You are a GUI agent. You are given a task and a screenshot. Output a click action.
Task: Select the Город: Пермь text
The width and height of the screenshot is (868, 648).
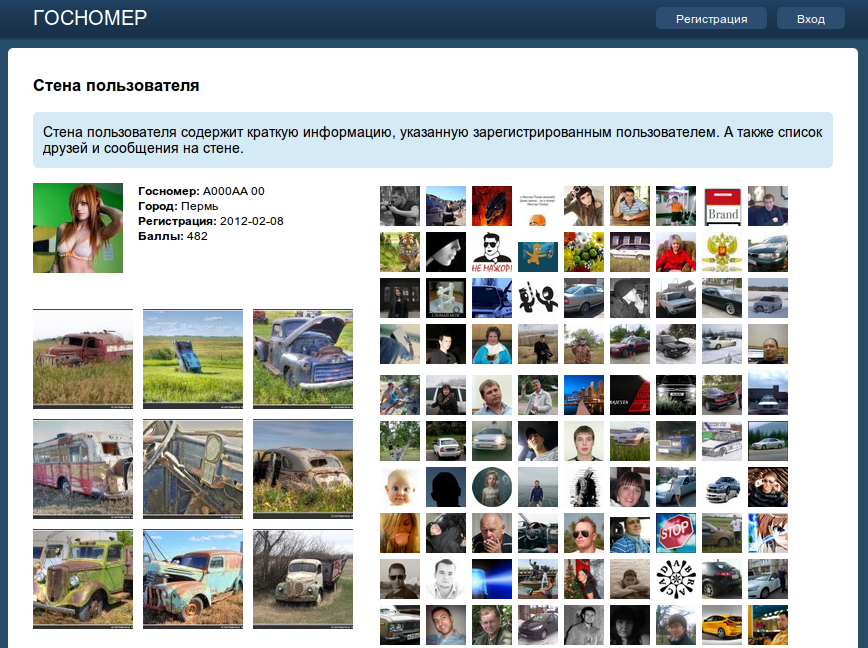tap(178, 206)
